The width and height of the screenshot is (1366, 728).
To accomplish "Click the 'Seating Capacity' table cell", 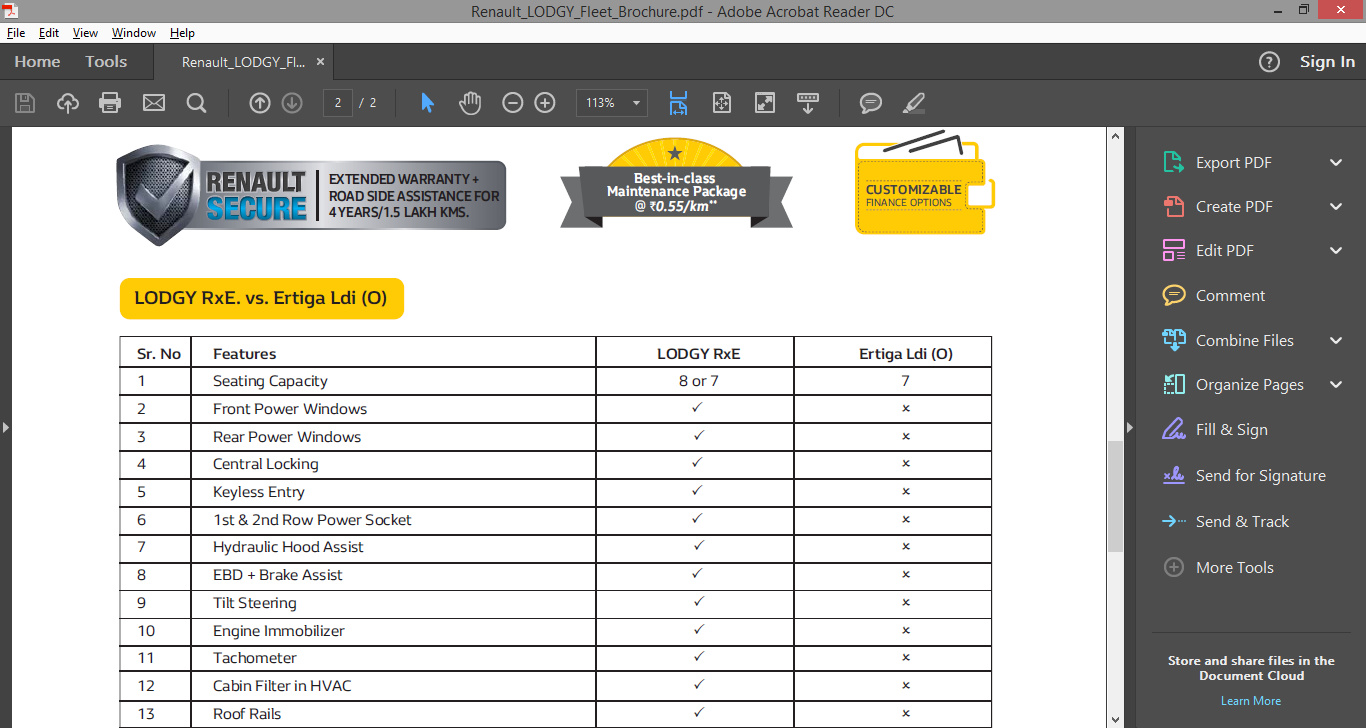I will [393, 381].
